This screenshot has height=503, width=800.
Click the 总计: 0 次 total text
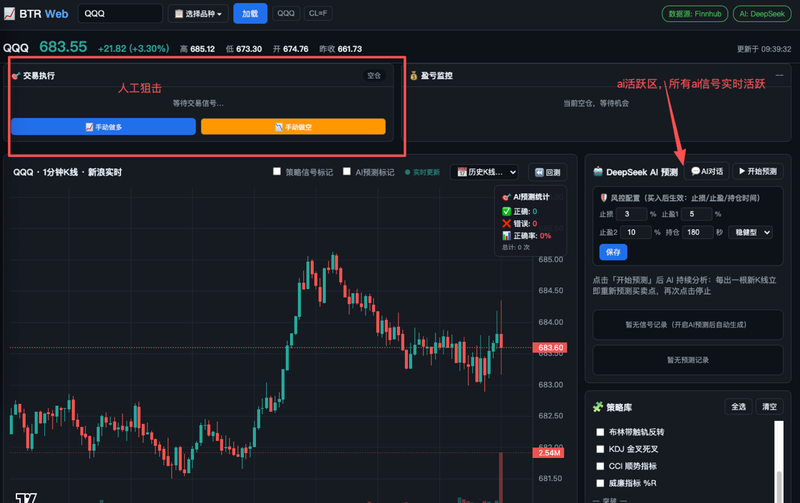(x=515, y=247)
